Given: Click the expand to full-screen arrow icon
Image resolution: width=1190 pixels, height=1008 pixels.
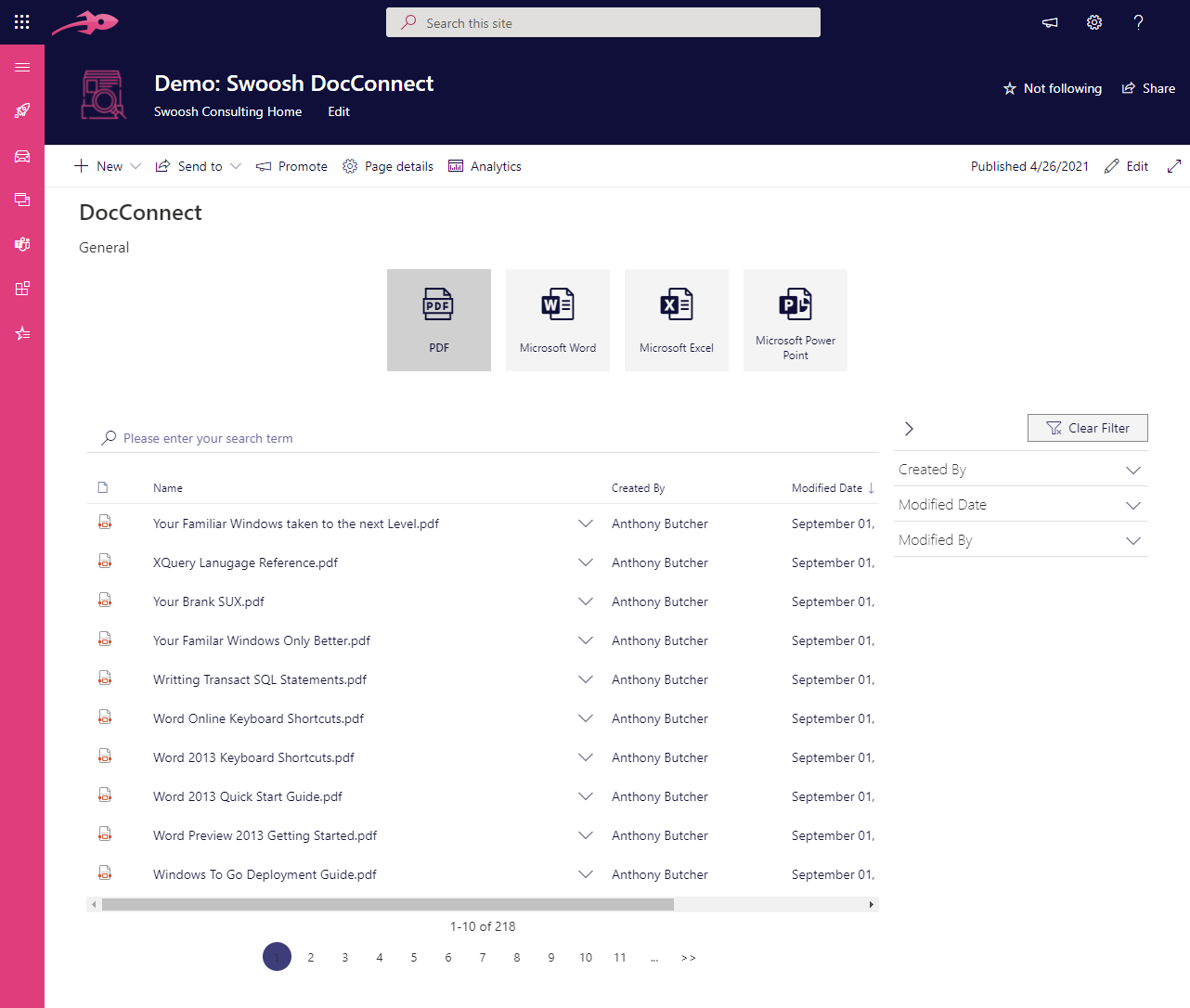Looking at the screenshot, I should 1174,166.
